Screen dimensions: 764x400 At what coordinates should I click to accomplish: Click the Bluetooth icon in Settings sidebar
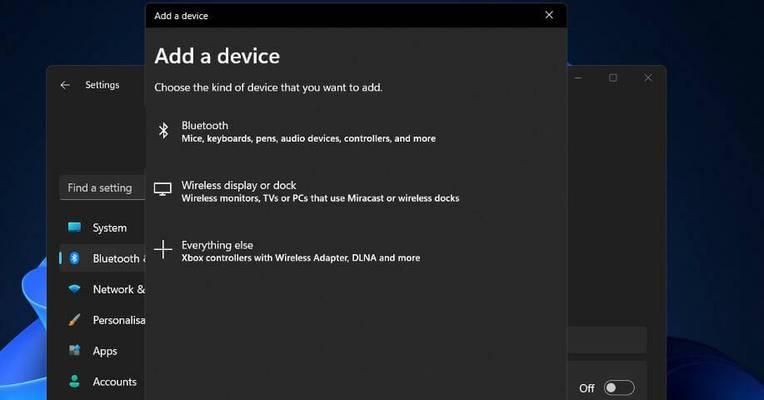point(75,258)
